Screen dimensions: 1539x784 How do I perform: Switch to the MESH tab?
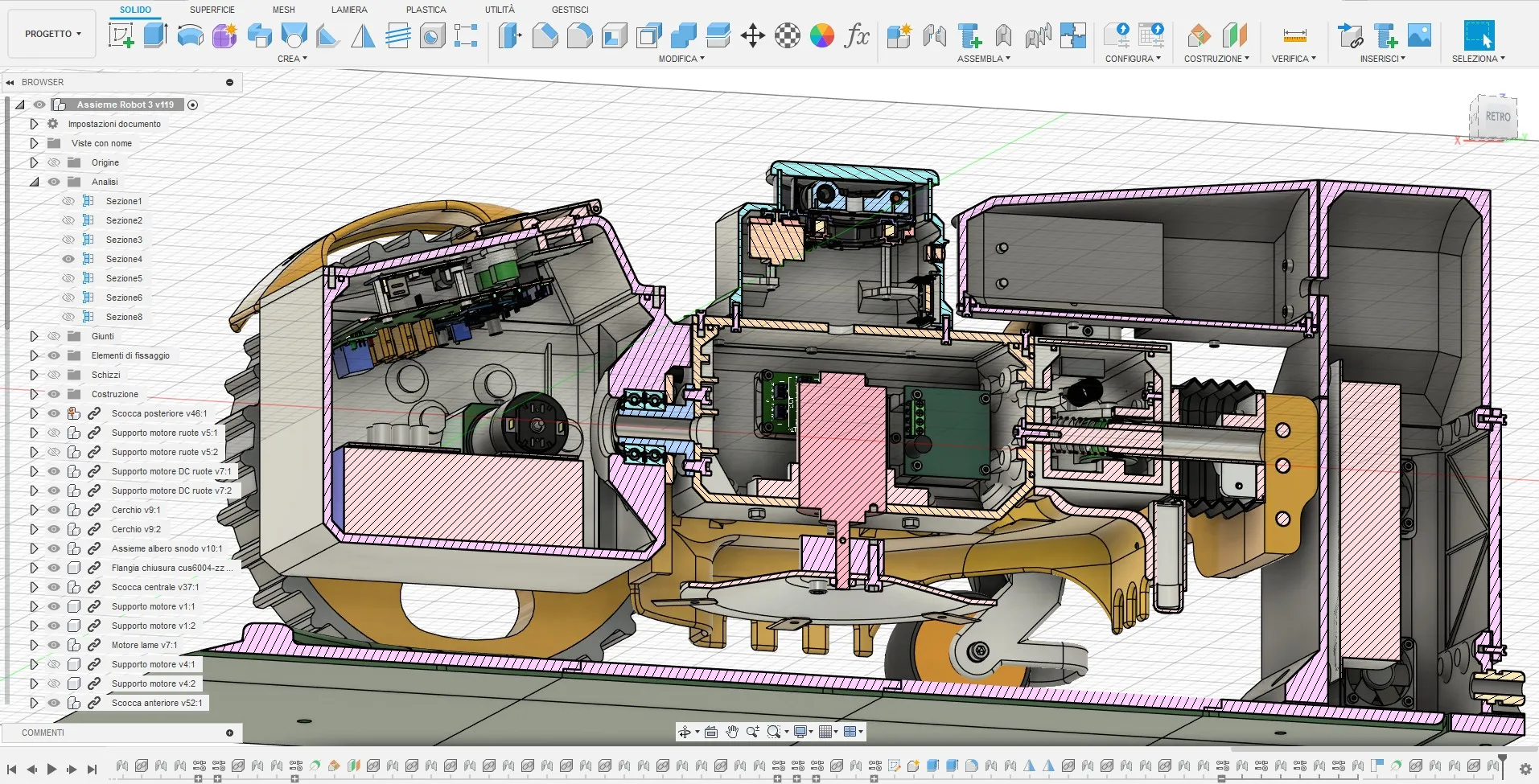click(283, 10)
